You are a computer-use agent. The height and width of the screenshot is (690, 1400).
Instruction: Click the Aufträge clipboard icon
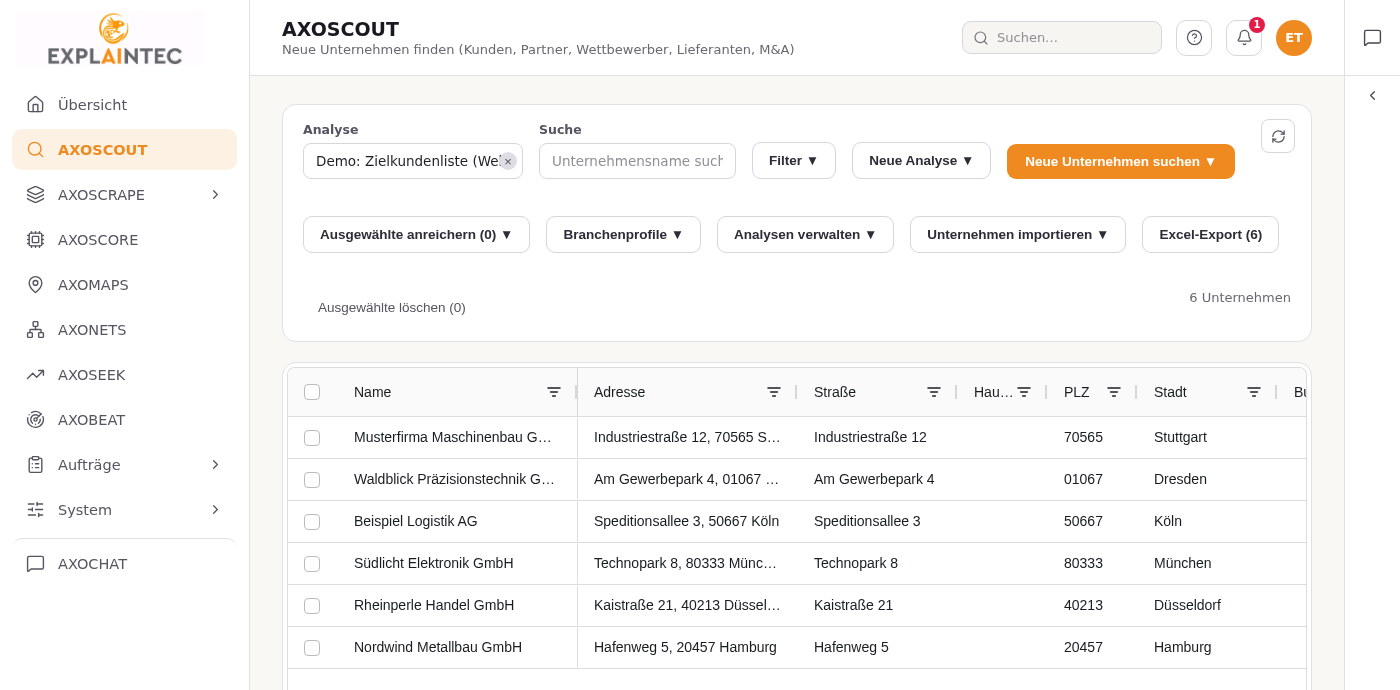(35, 465)
